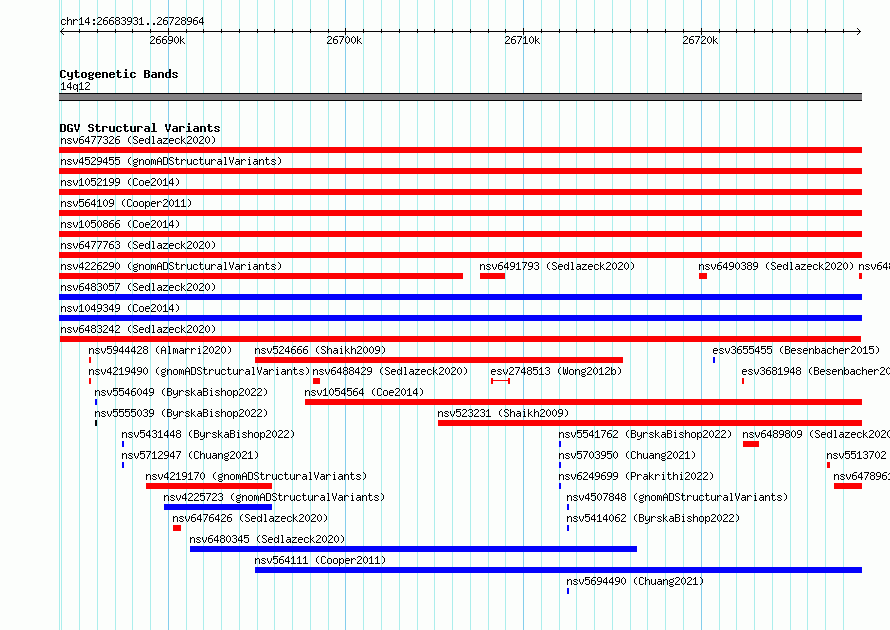Click the red bar under nsv6491793
The image size is (890, 630).
tap(492, 276)
